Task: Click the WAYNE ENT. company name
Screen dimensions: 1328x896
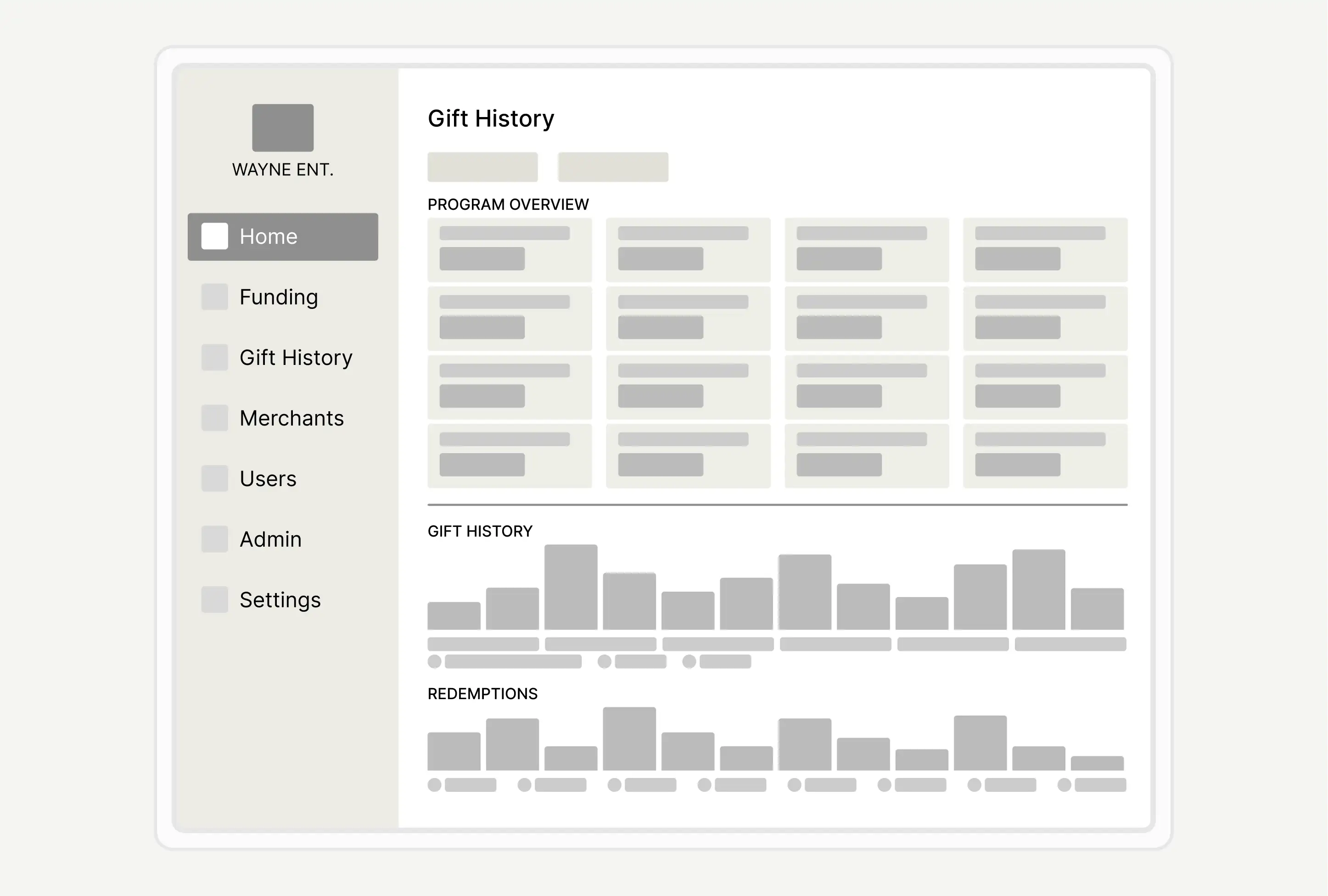Action: 283,170
